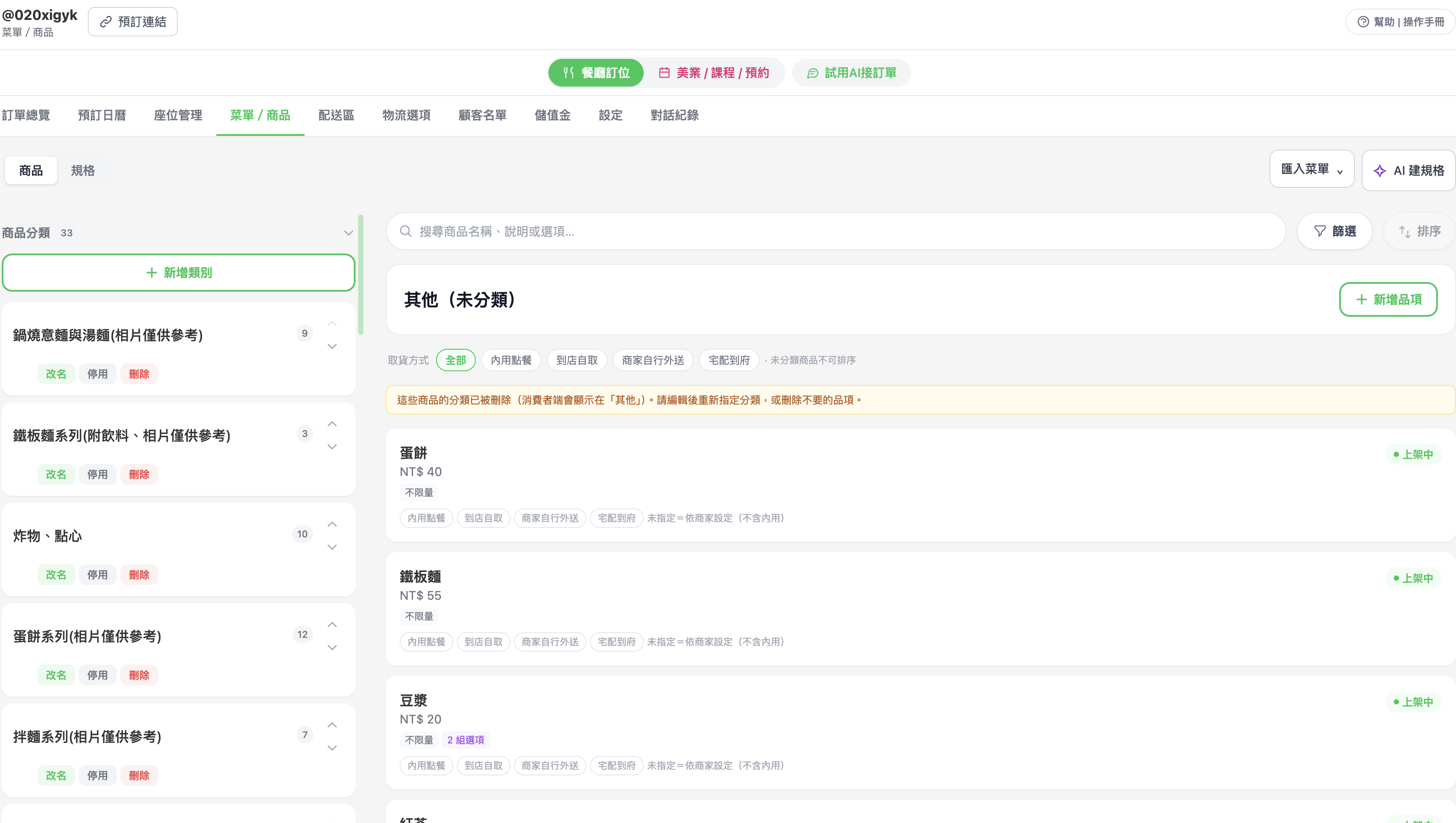This screenshot has width=1456, height=823.
Task: Click the funnel icon in 篩選
Action: (1320, 231)
